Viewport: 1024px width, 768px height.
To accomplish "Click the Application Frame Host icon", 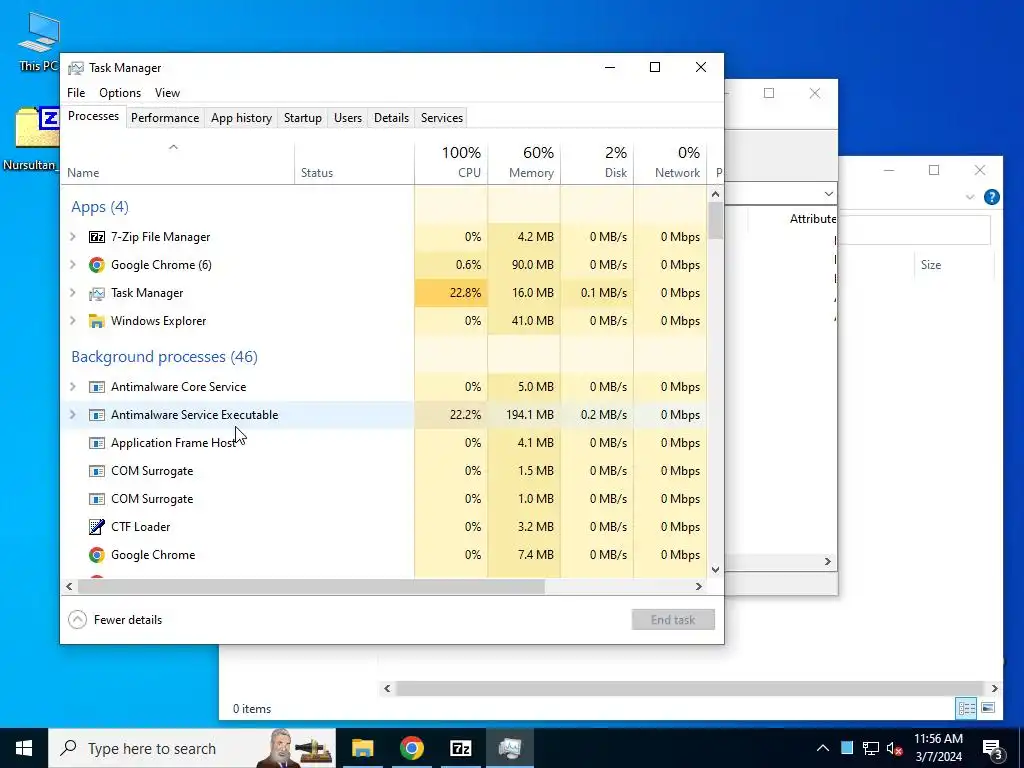I will click(x=97, y=443).
